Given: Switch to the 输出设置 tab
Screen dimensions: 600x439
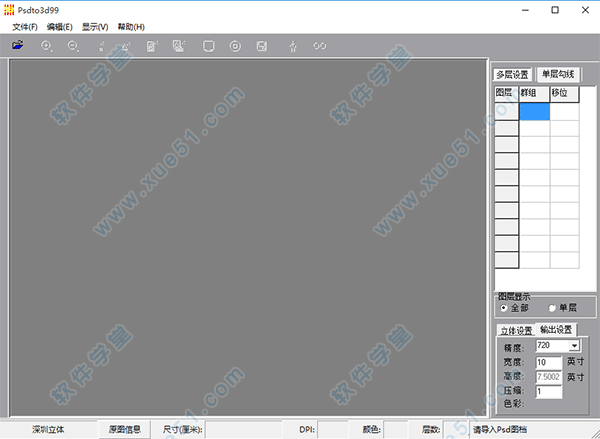Looking at the screenshot, I should (556, 330).
